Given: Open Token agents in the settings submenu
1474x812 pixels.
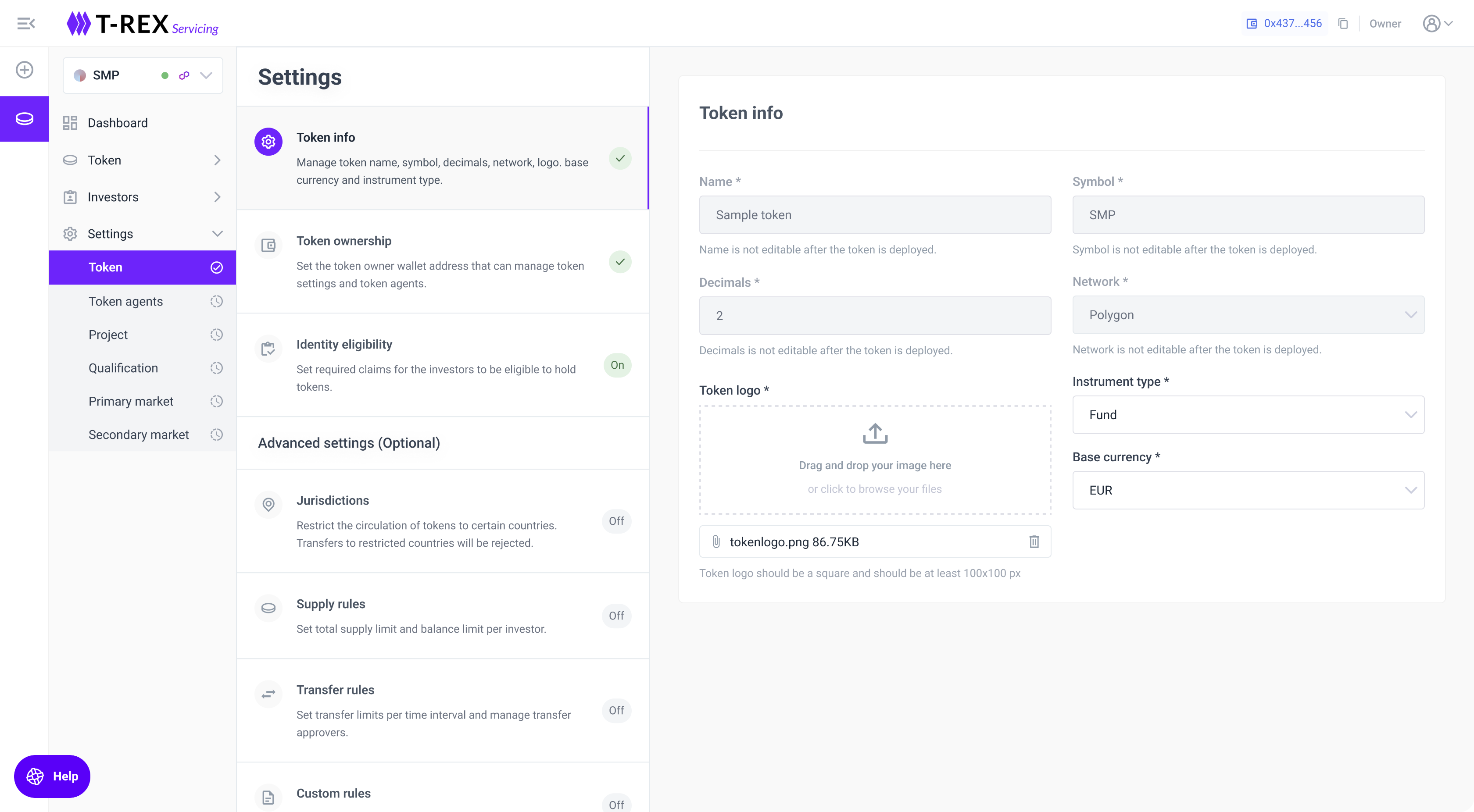Looking at the screenshot, I should pyautogui.click(x=126, y=301).
